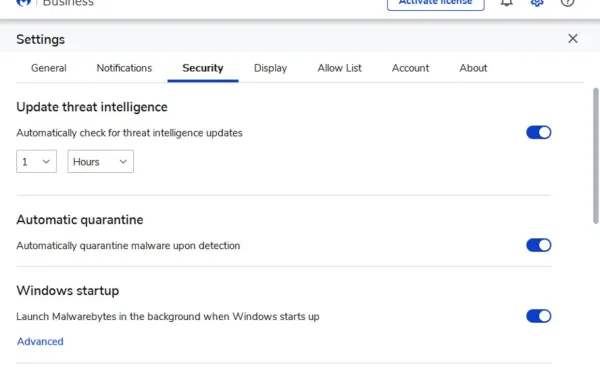Click the Windows startup heading
600x375 pixels.
(68, 291)
